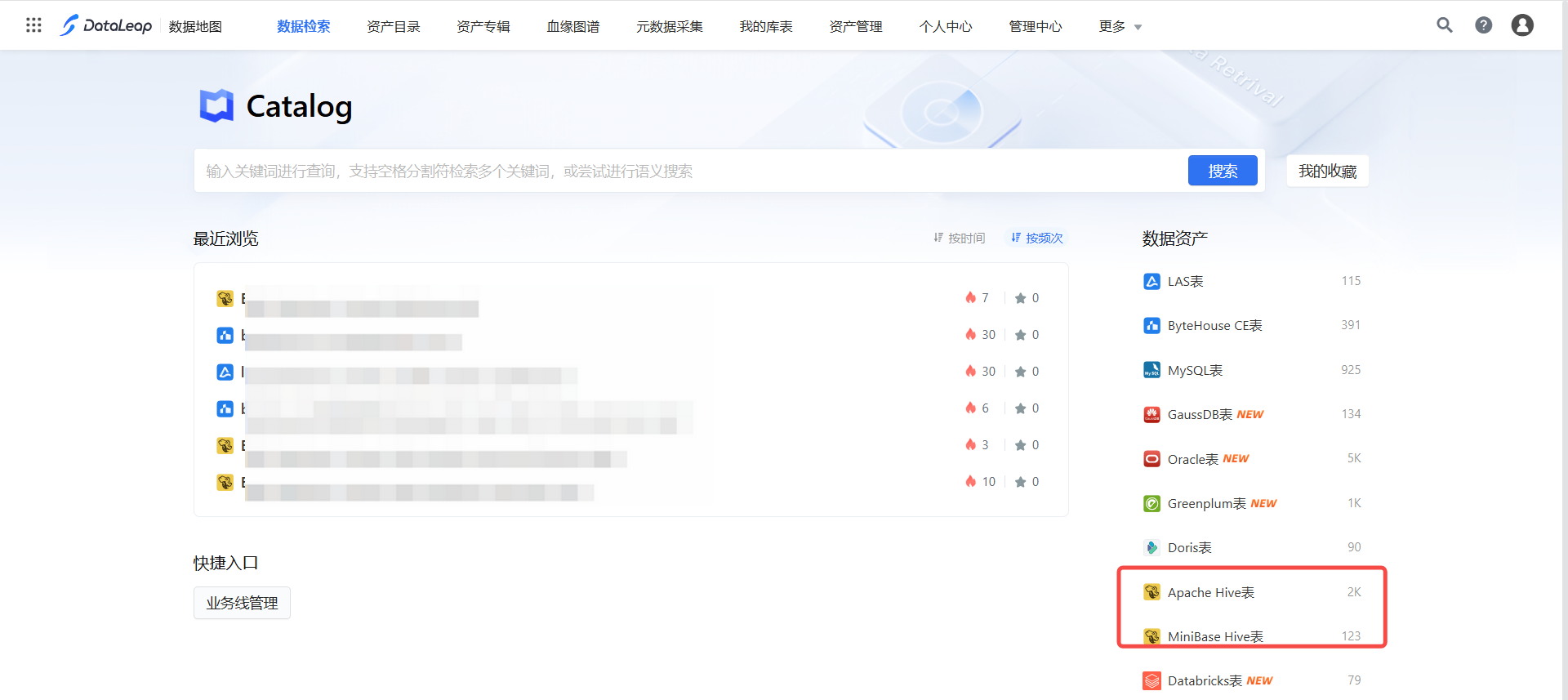Click the Databricks表 icon
The height and width of the screenshot is (700, 1568).
(1151, 681)
